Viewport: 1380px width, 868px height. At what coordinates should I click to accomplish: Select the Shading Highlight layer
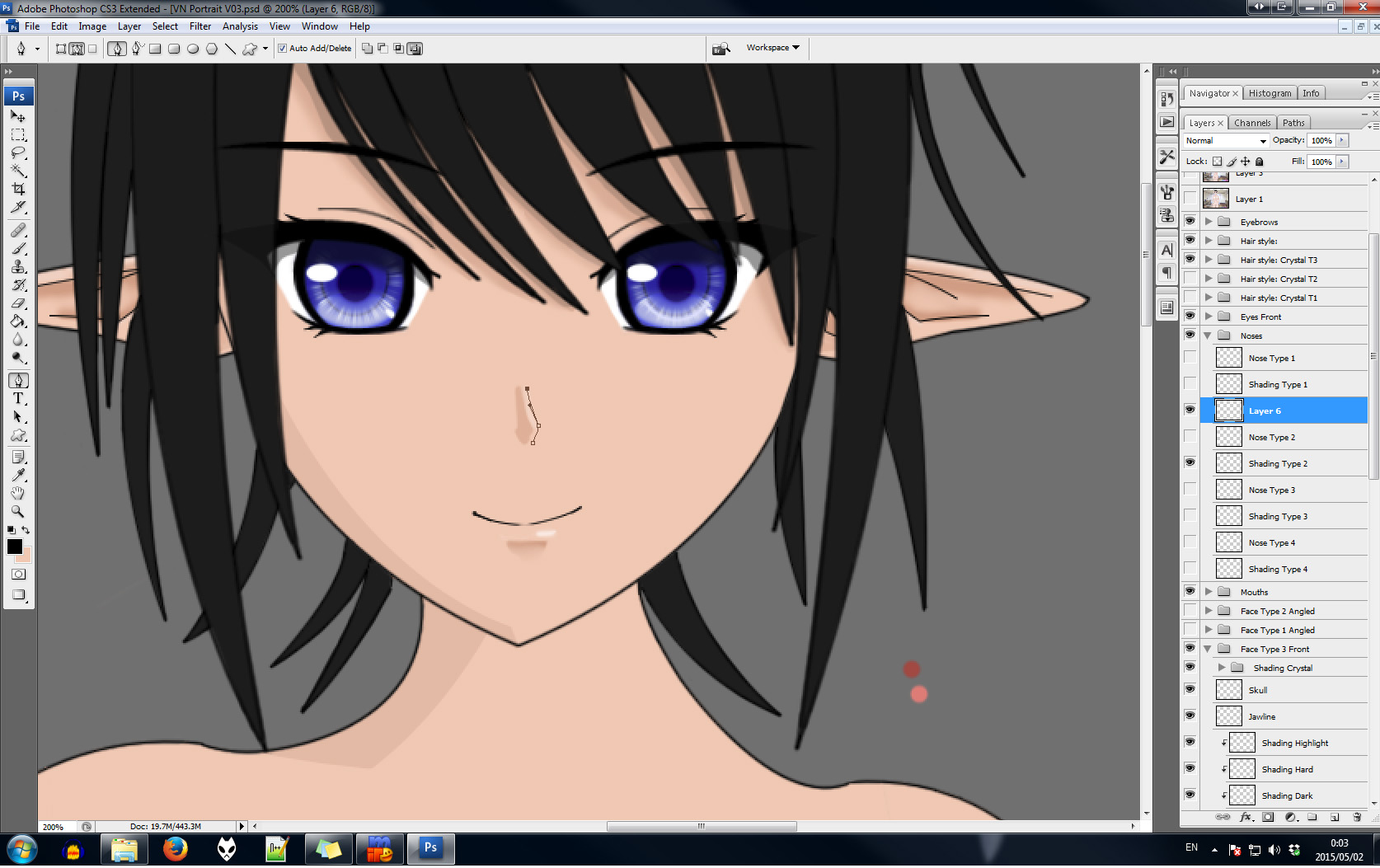click(x=1284, y=743)
